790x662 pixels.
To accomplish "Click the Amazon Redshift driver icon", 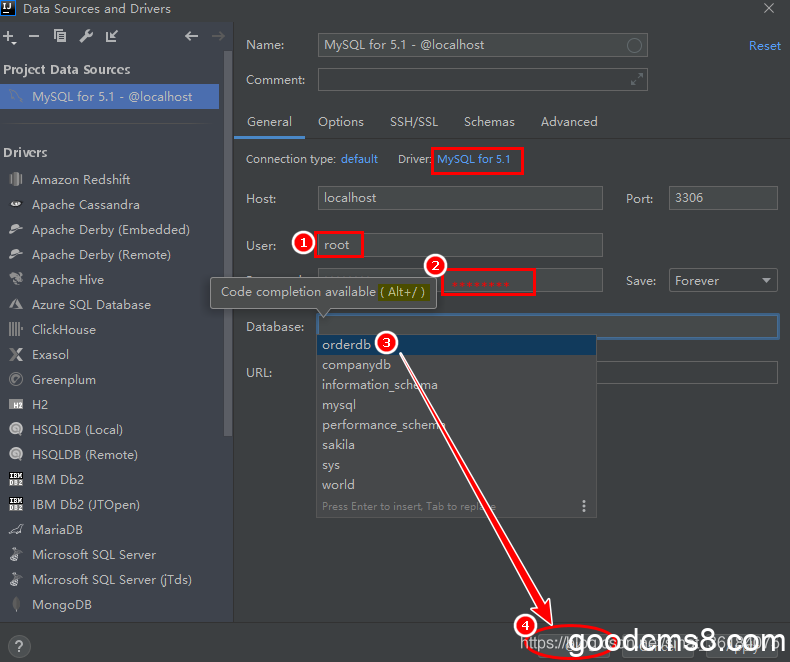I will pyautogui.click(x=16, y=179).
